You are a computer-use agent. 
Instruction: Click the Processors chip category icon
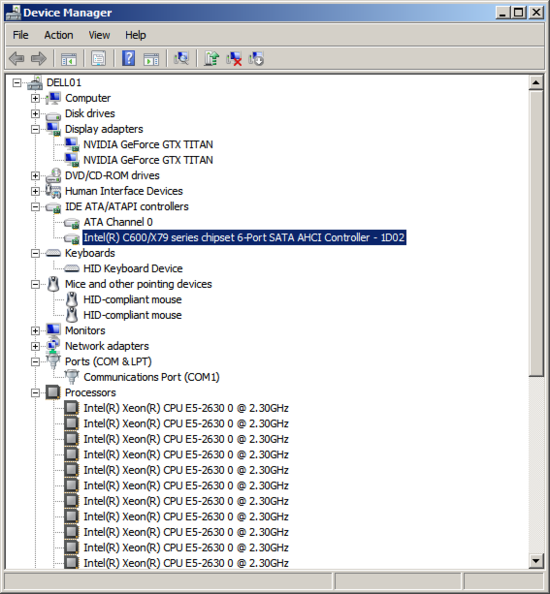point(53,392)
